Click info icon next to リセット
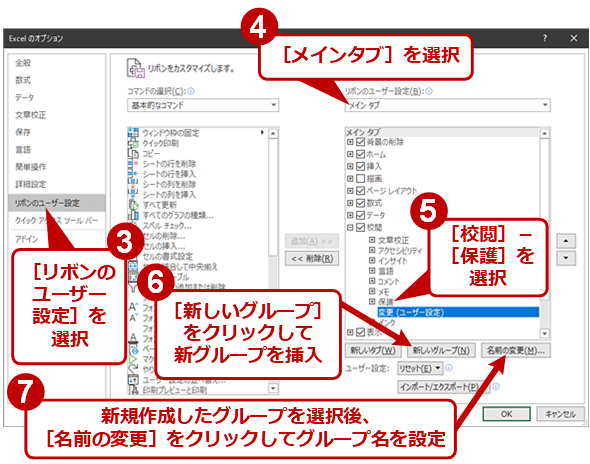The image size is (590, 464). pyautogui.click(x=449, y=368)
